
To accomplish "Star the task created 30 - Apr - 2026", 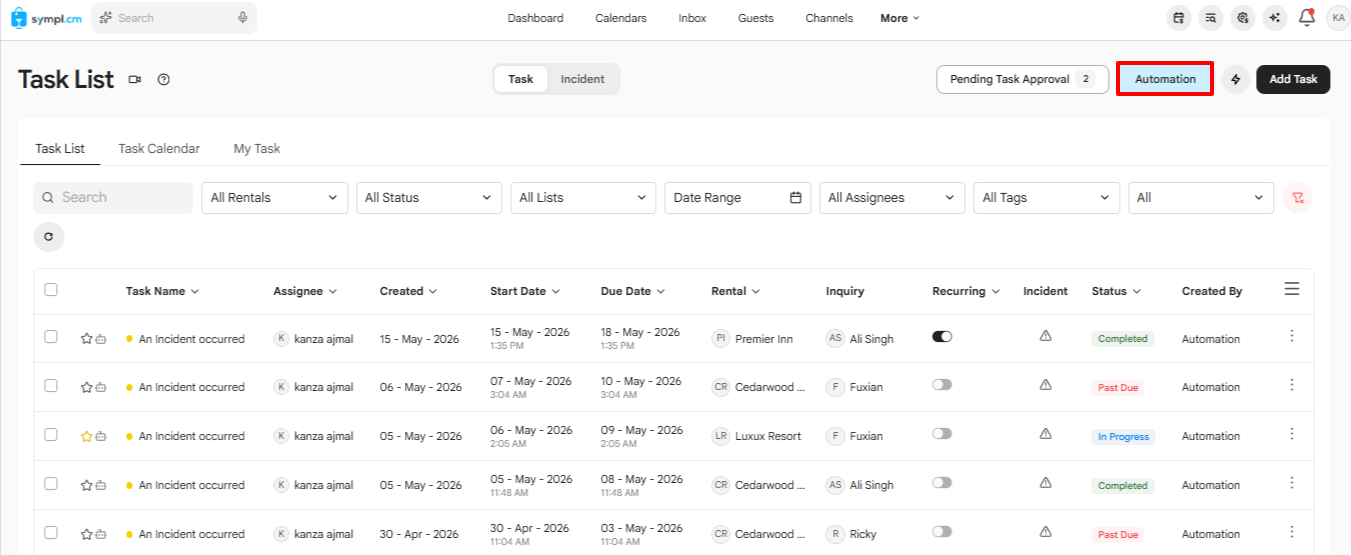I will click(x=86, y=534).
